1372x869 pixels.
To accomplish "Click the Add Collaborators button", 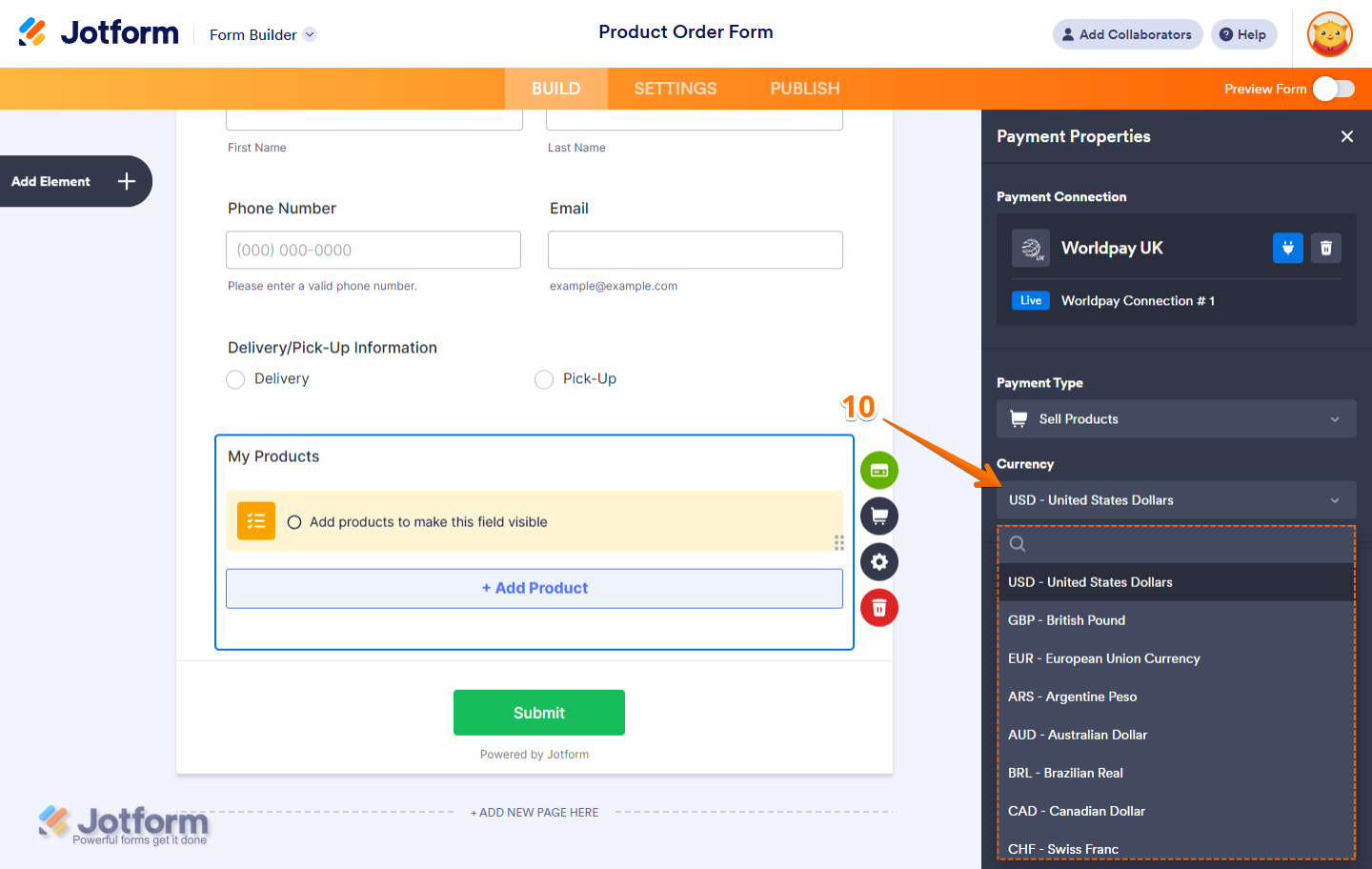I will 1127,34.
